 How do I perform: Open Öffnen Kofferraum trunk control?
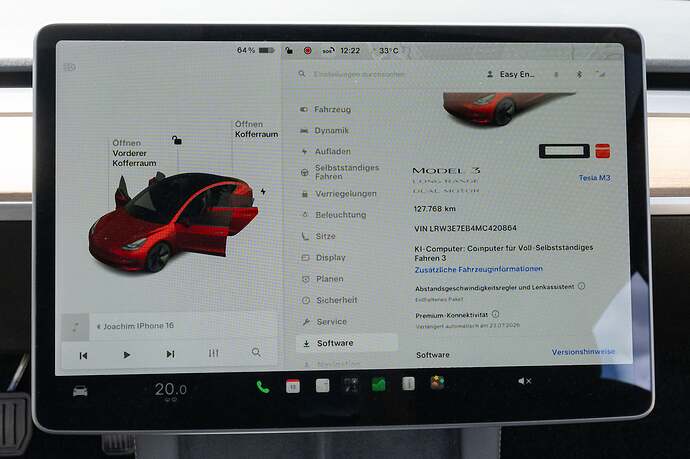coord(256,129)
